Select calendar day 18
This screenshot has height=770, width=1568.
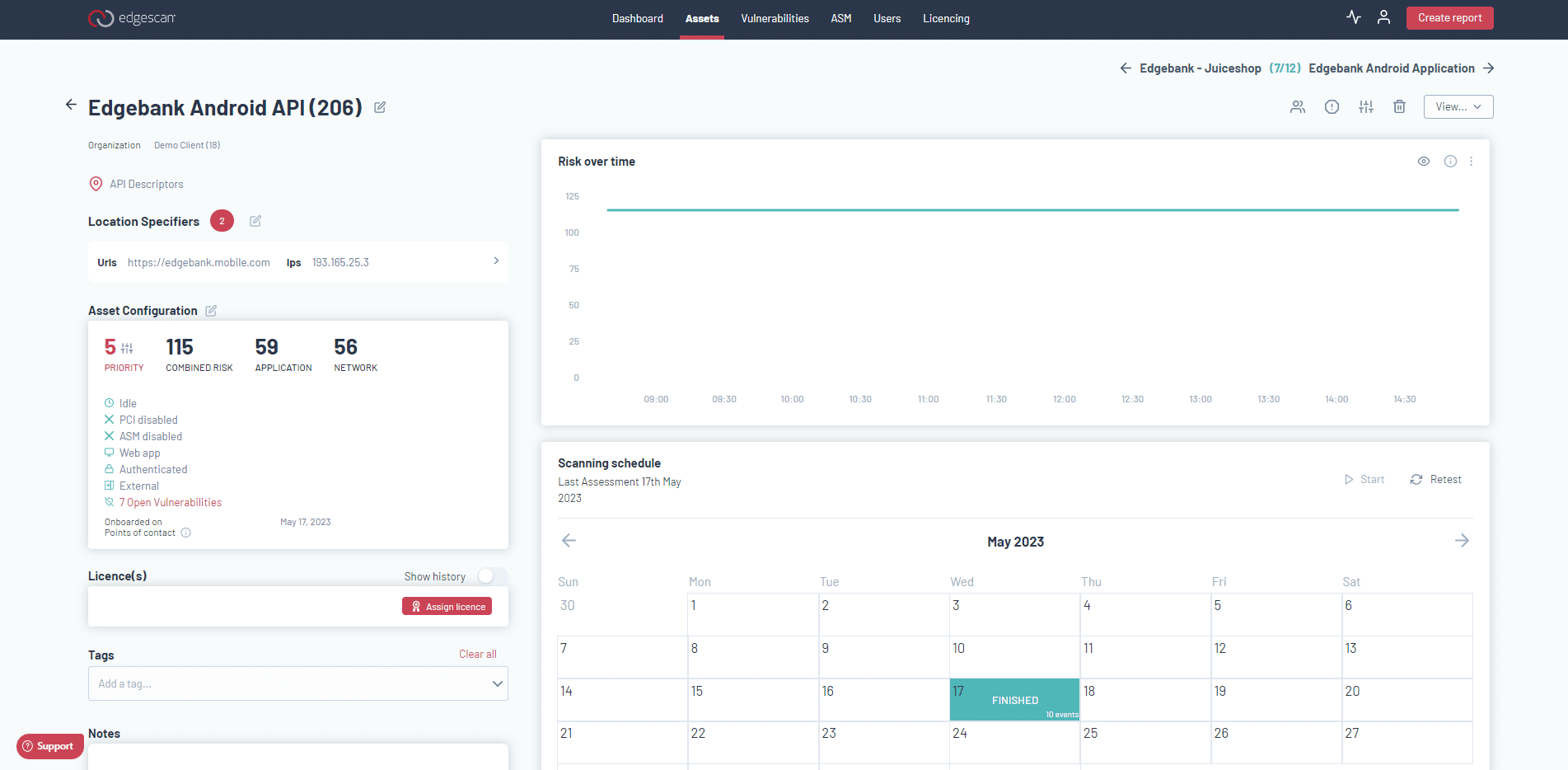click(x=1145, y=700)
